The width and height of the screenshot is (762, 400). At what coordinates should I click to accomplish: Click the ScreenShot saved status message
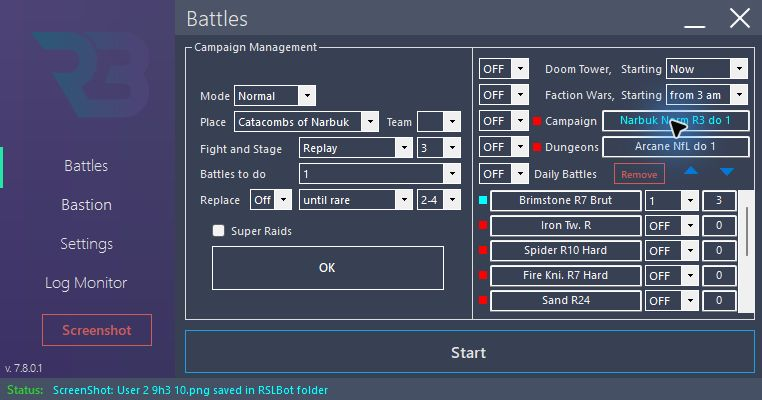point(190,390)
